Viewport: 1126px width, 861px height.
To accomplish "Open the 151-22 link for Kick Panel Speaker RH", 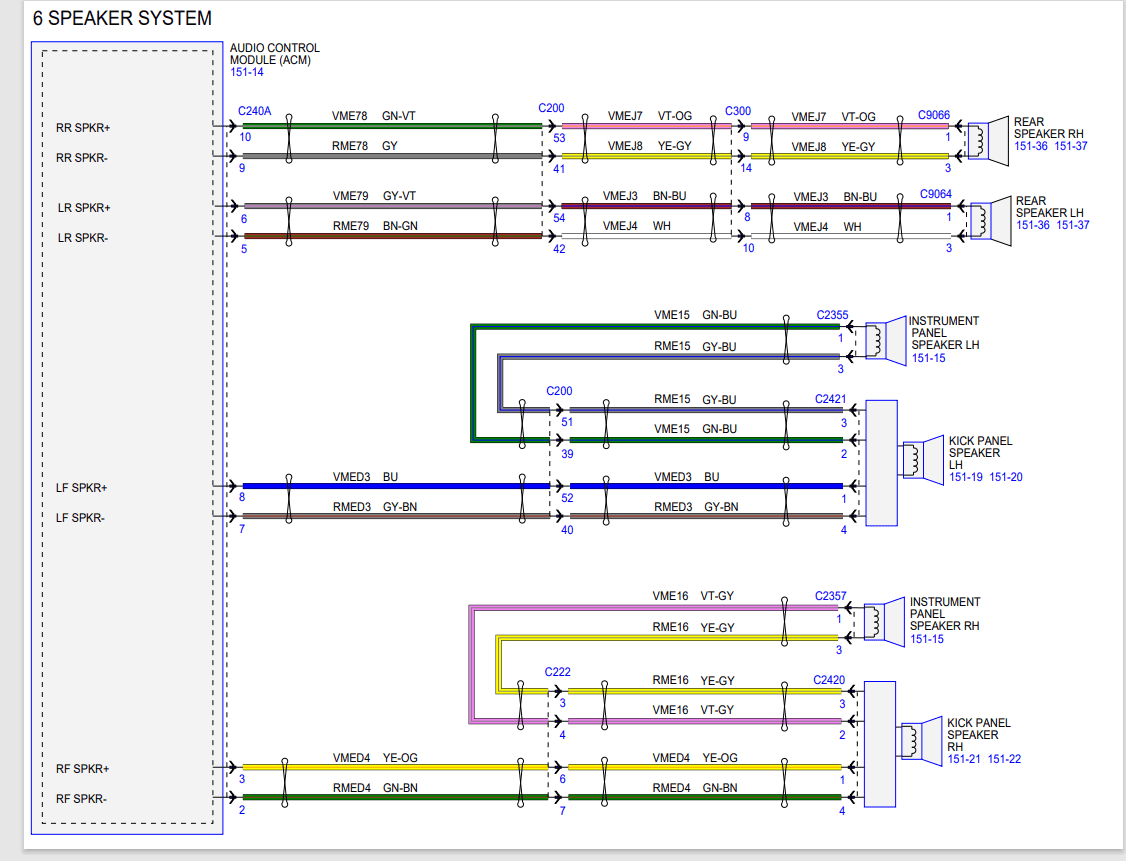I will pos(1004,758).
